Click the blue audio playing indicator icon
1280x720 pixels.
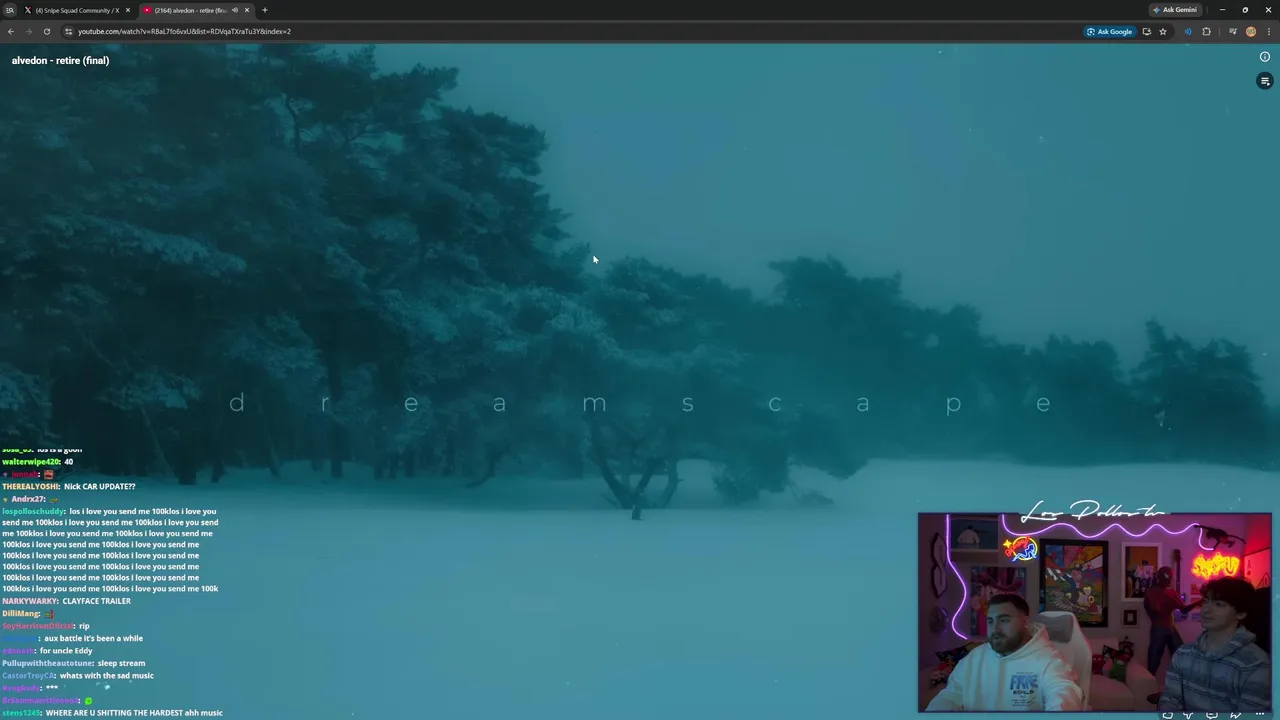pos(1188,31)
